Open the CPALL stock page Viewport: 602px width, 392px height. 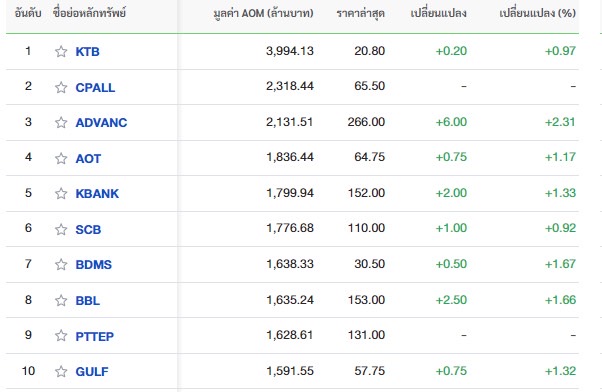pos(95,88)
